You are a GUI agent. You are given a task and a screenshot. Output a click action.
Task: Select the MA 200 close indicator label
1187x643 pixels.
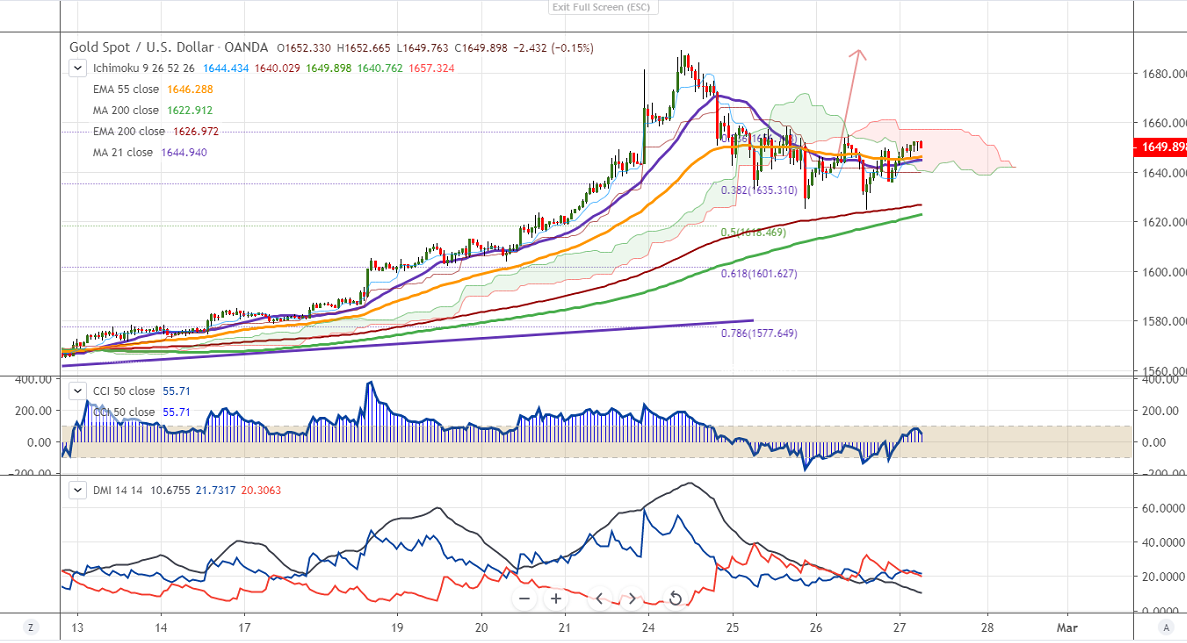point(126,111)
